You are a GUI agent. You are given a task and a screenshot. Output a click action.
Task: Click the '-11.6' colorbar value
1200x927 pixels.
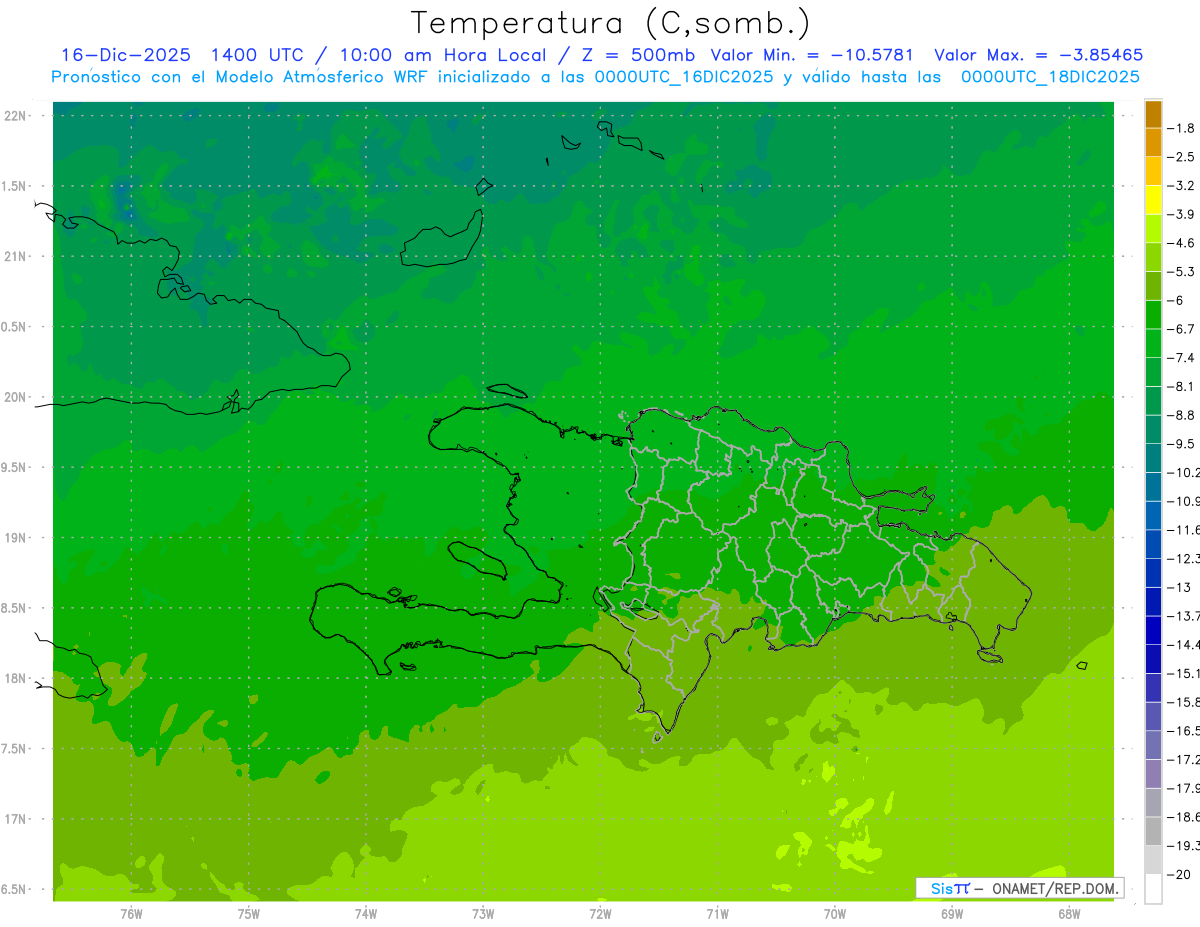point(1184,529)
